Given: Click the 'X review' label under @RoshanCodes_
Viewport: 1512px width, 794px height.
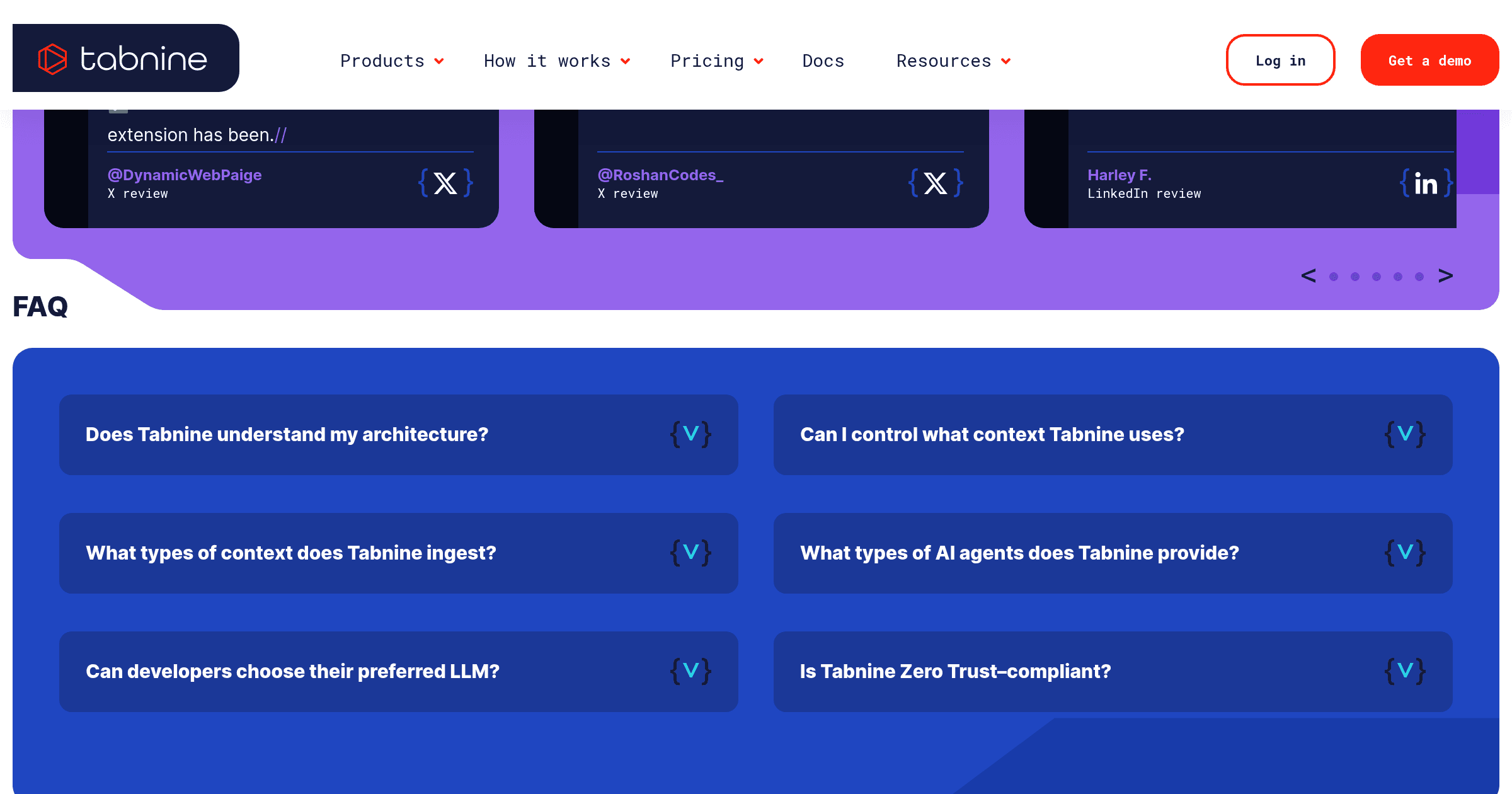Looking at the screenshot, I should coord(628,194).
